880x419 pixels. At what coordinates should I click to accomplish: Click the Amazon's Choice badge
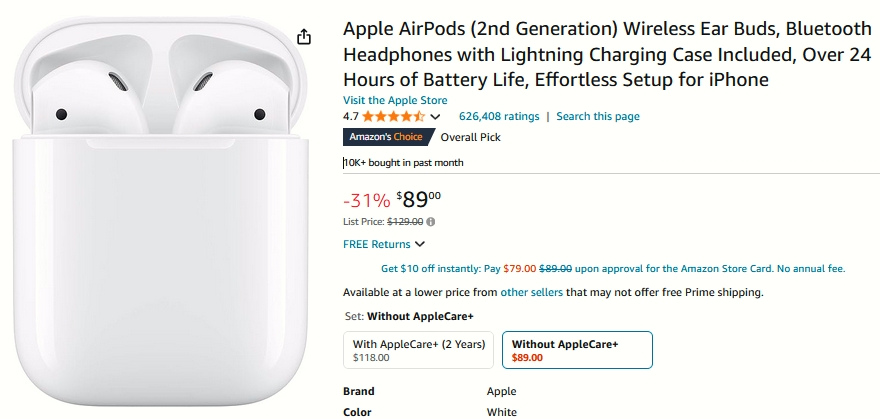(x=384, y=137)
